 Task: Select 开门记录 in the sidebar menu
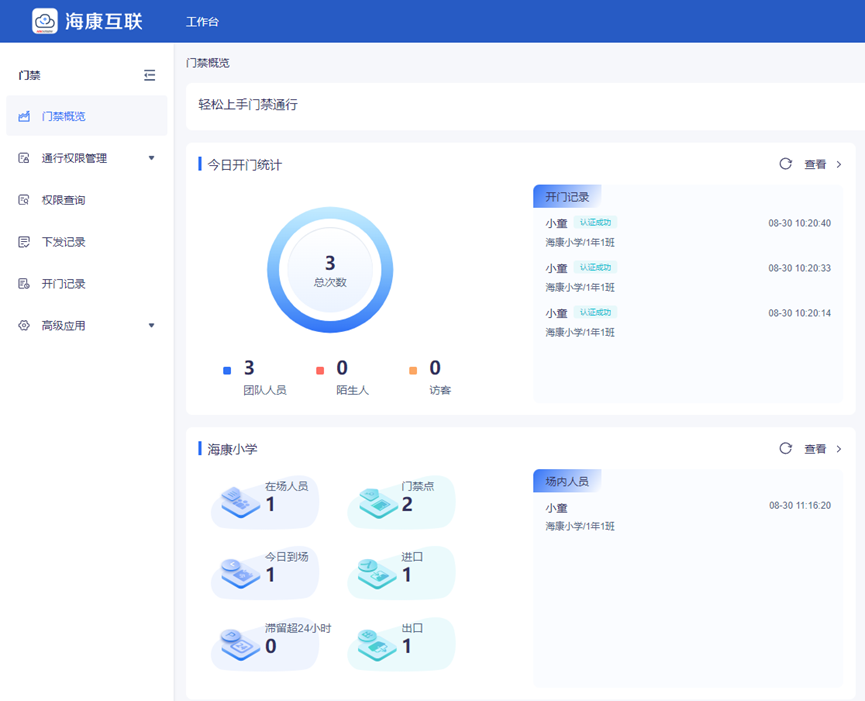[x=63, y=284]
